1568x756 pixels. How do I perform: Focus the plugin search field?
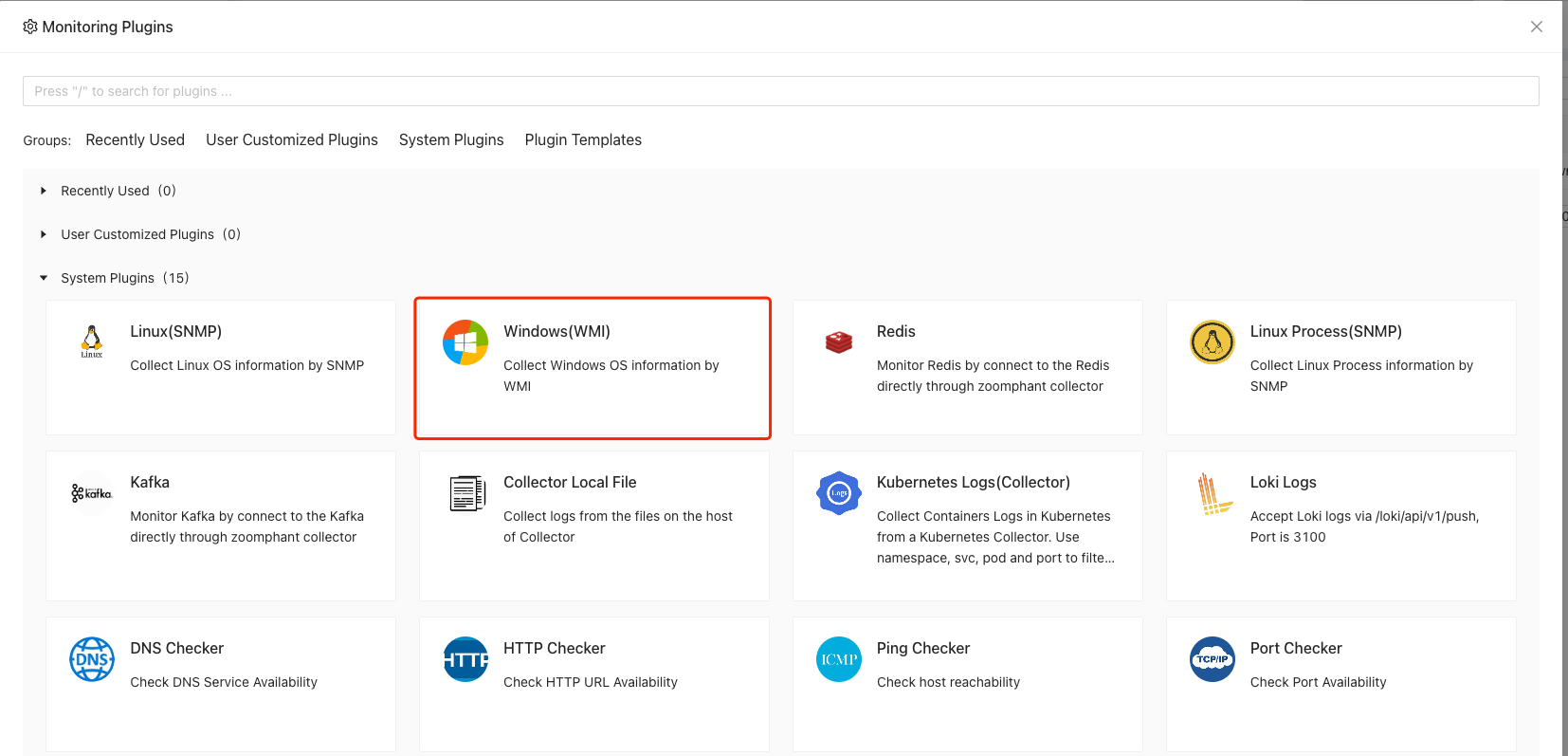(x=780, y=91)
